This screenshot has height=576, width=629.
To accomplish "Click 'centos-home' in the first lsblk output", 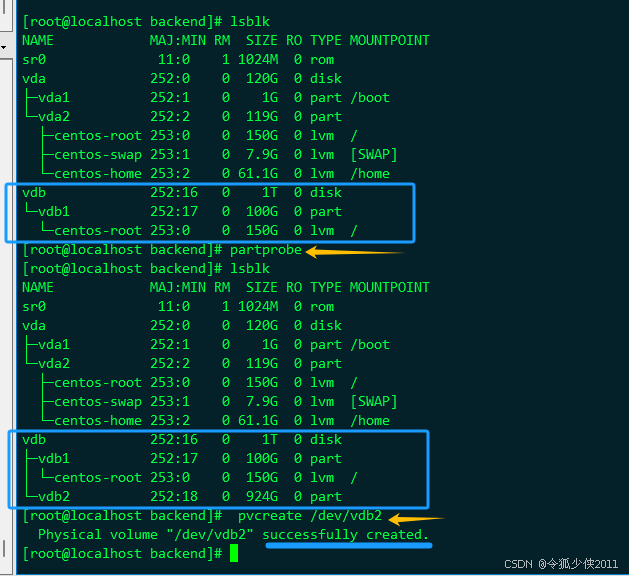I will pos(97,174).
